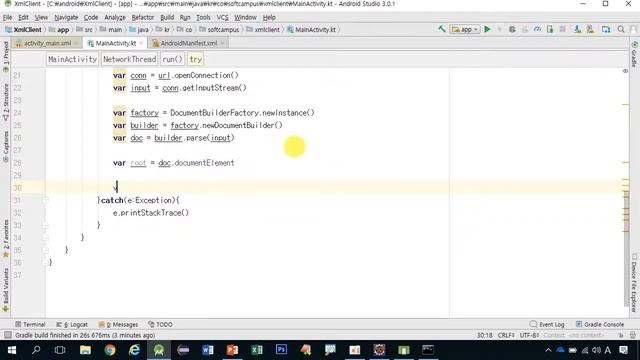The width and height of the screenshot is (640, 360).
Task: Click fold marker at line 36
Action: click(x=45, y=262)
